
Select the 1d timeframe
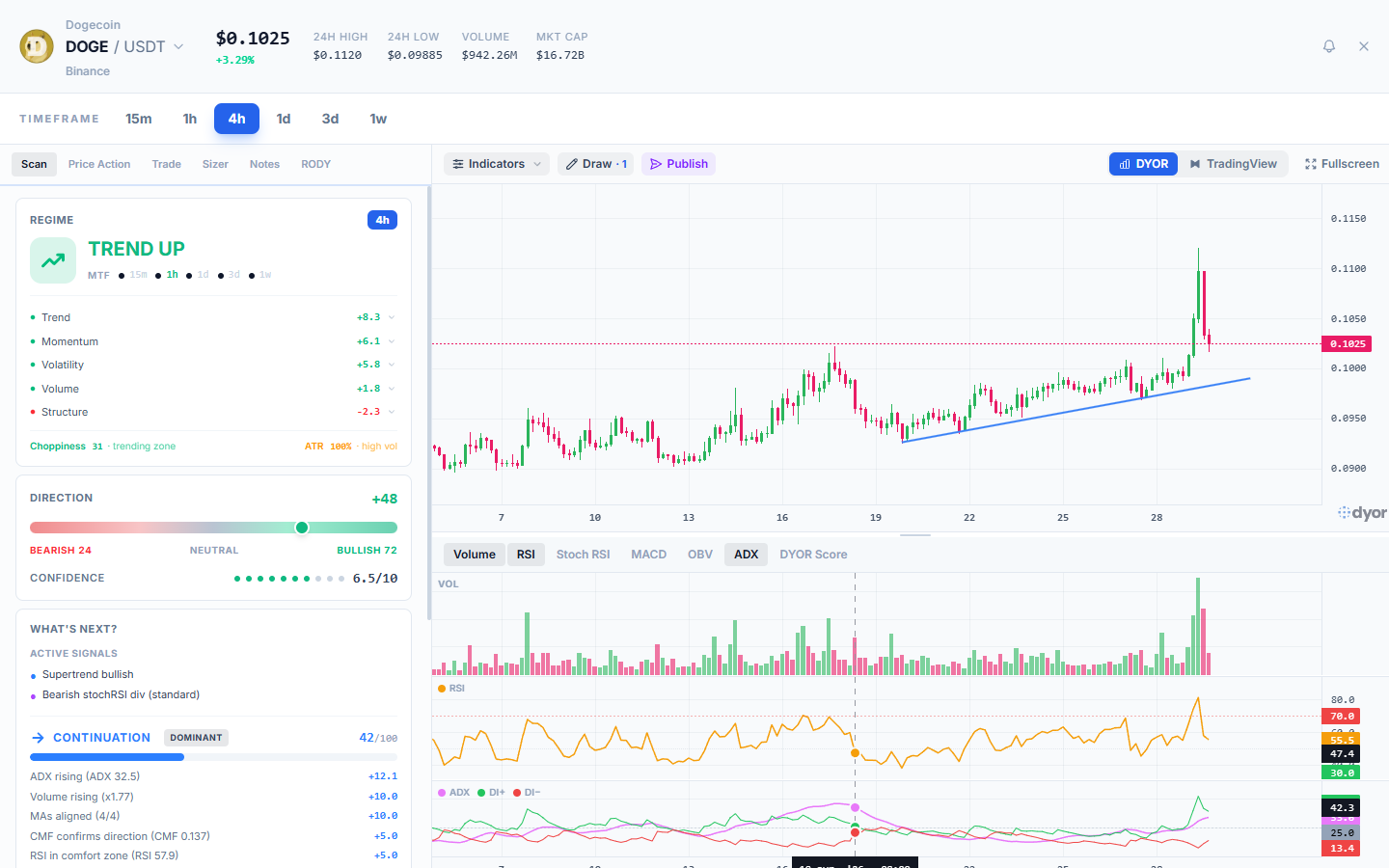pyautogui.click(x=284, y=119)
